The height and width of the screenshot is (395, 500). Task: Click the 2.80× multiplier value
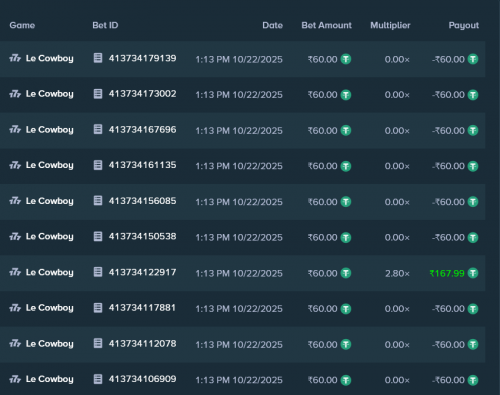397,273
